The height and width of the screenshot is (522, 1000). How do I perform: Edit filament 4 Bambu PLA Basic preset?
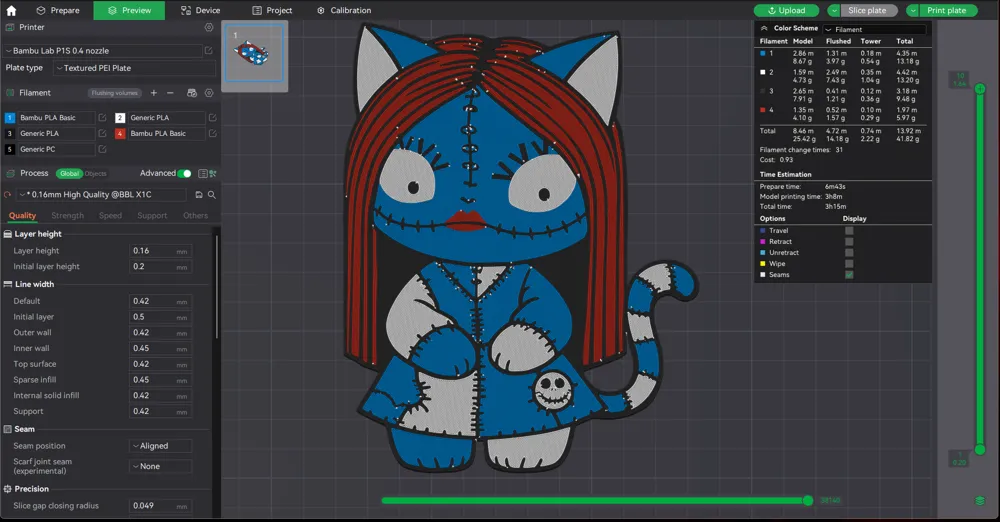tap(212, 133)
